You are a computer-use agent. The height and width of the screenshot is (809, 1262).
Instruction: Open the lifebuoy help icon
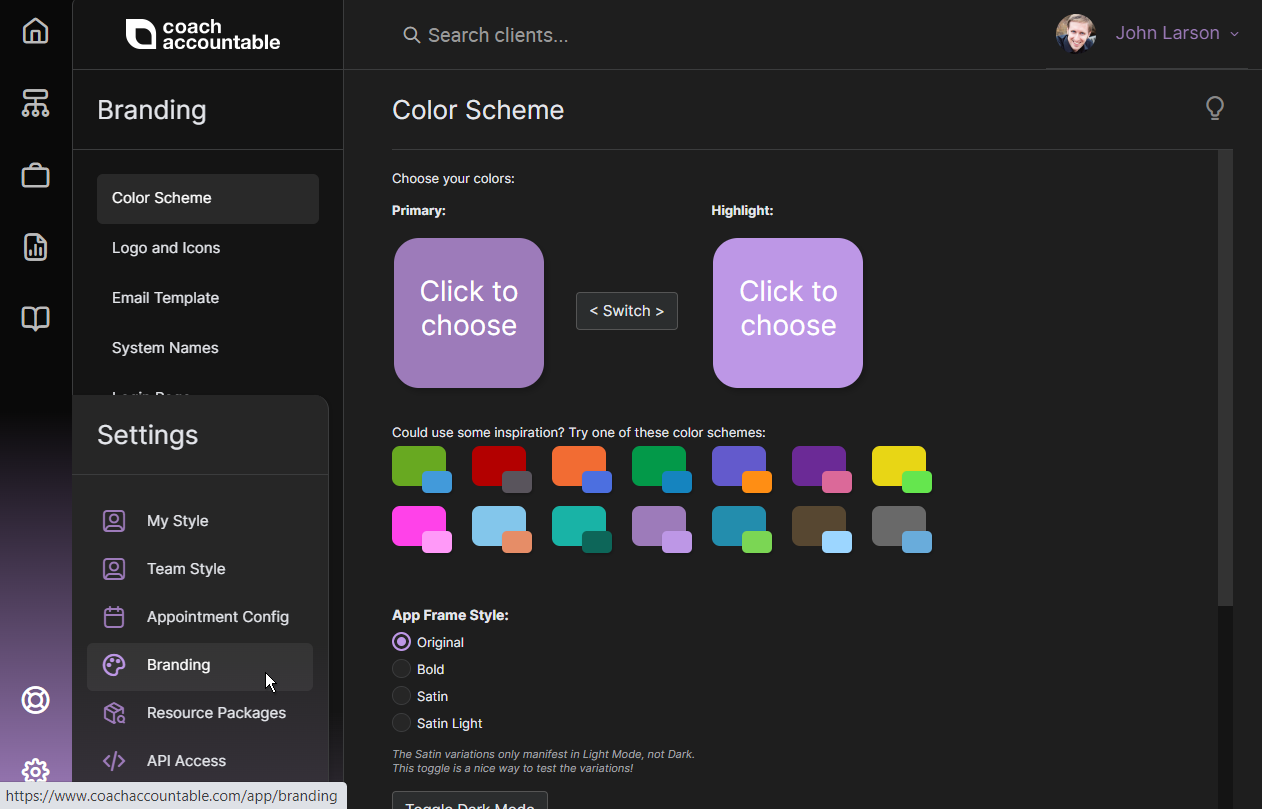[x=35, y=700]
